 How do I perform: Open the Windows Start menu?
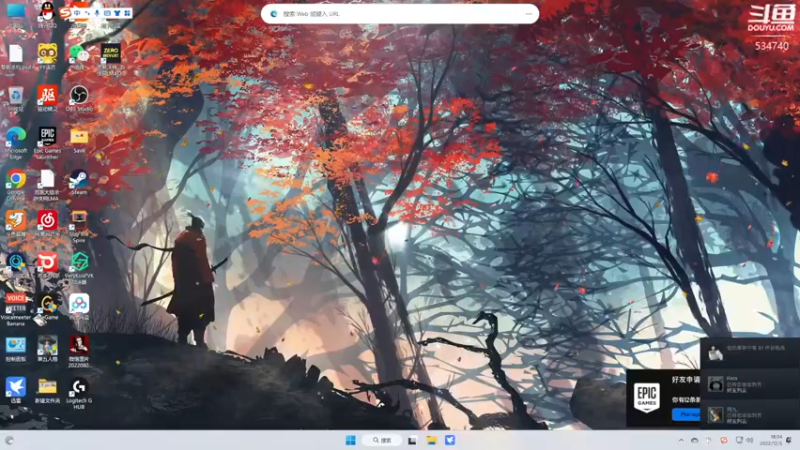tap(351, 440)
